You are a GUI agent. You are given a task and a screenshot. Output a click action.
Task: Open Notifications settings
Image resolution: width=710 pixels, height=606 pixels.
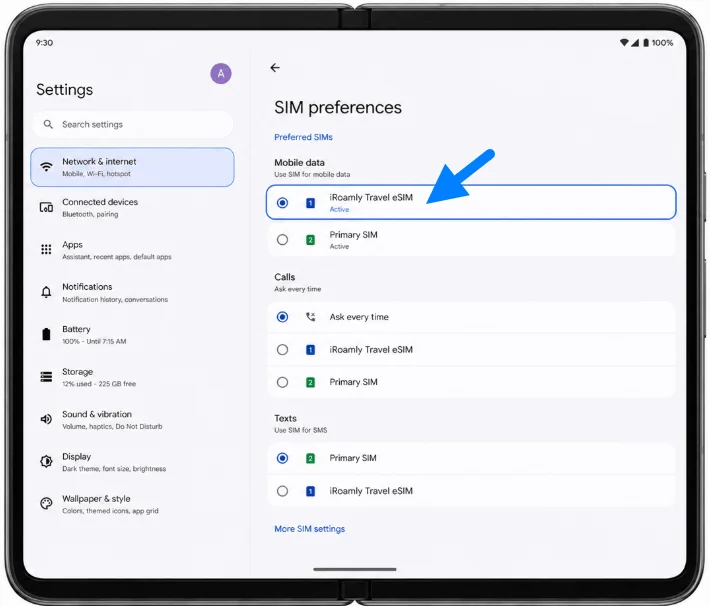click(132, 293)
